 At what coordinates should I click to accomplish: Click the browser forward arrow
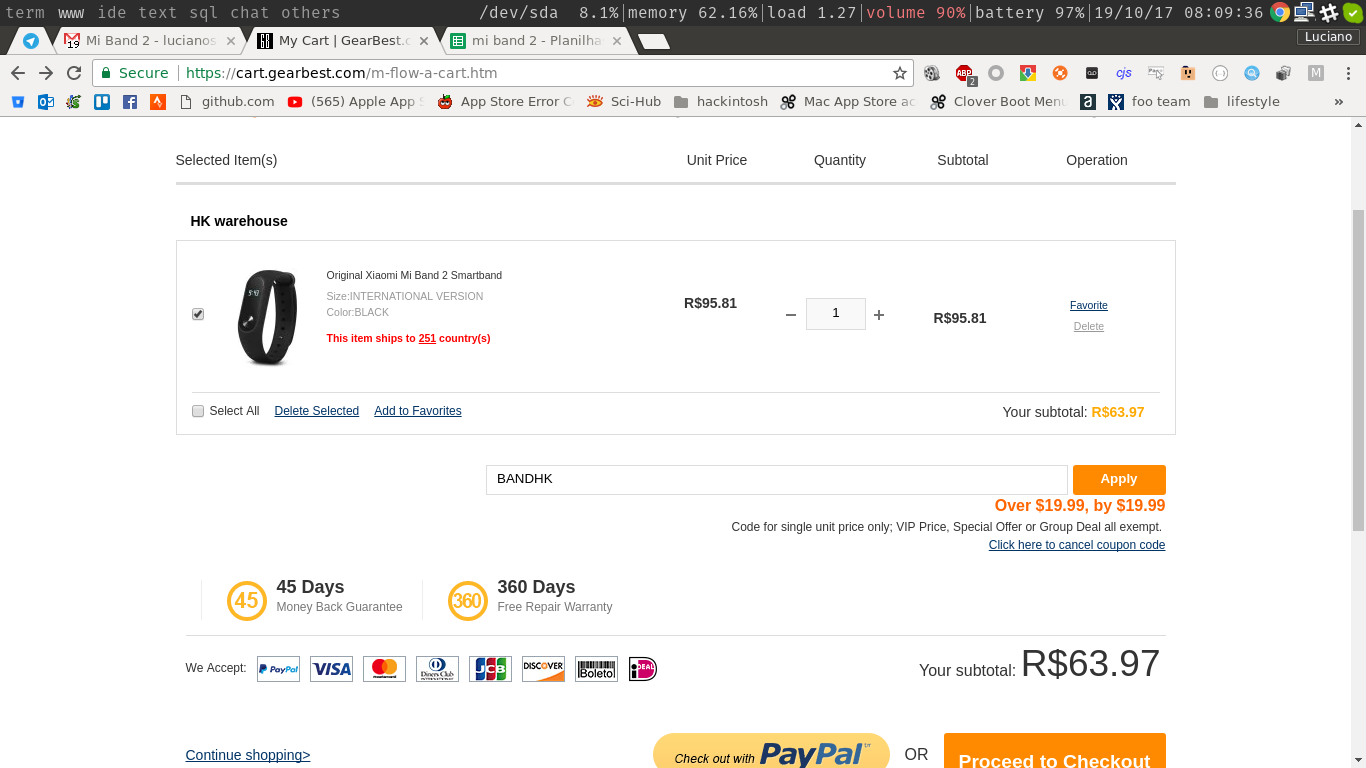pos(46,73)
